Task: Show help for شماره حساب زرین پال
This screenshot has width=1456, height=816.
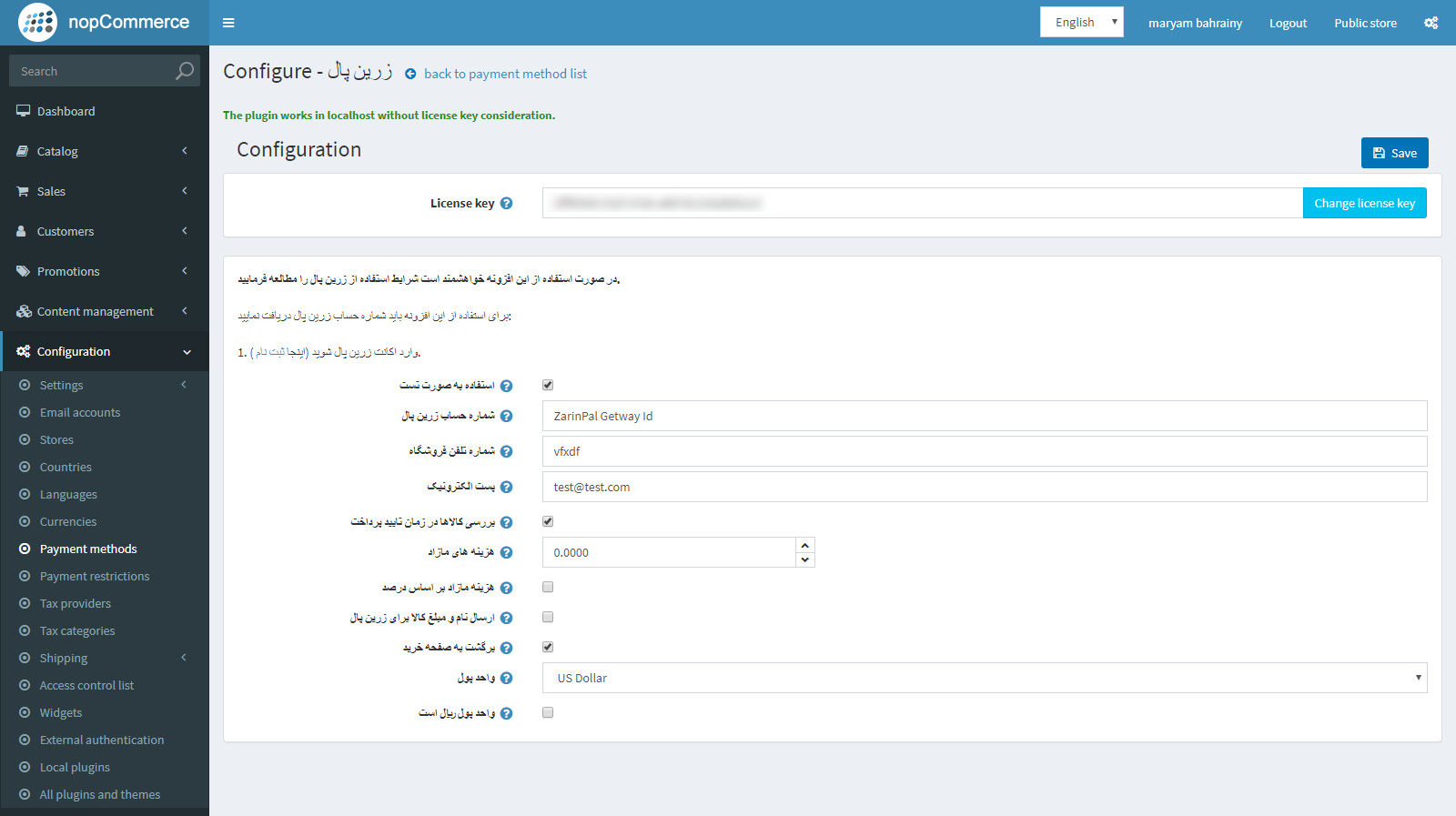Action: point(506,416)
